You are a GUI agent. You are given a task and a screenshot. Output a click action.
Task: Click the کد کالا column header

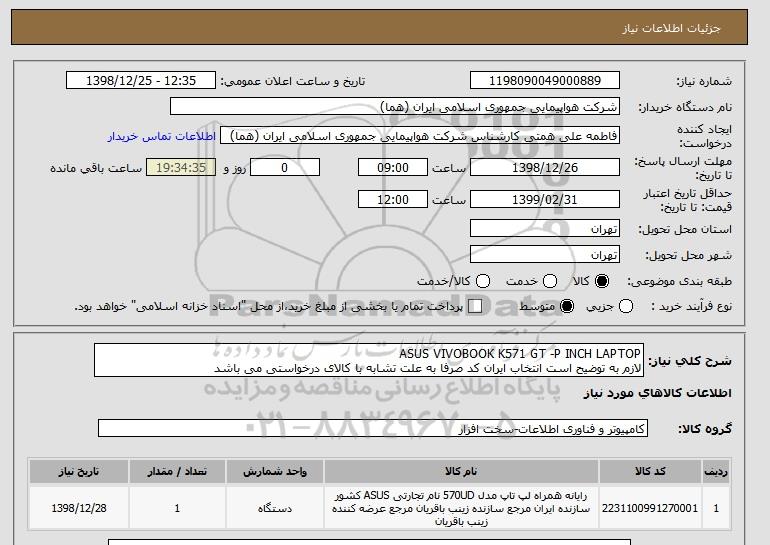[650, 471]
